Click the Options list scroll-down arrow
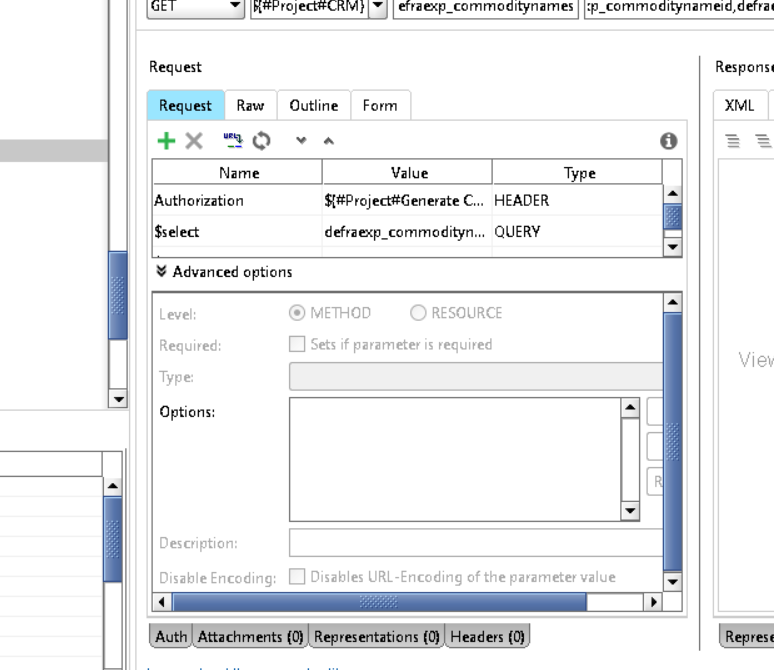This screenshot has width=774, height=670. 630,511
